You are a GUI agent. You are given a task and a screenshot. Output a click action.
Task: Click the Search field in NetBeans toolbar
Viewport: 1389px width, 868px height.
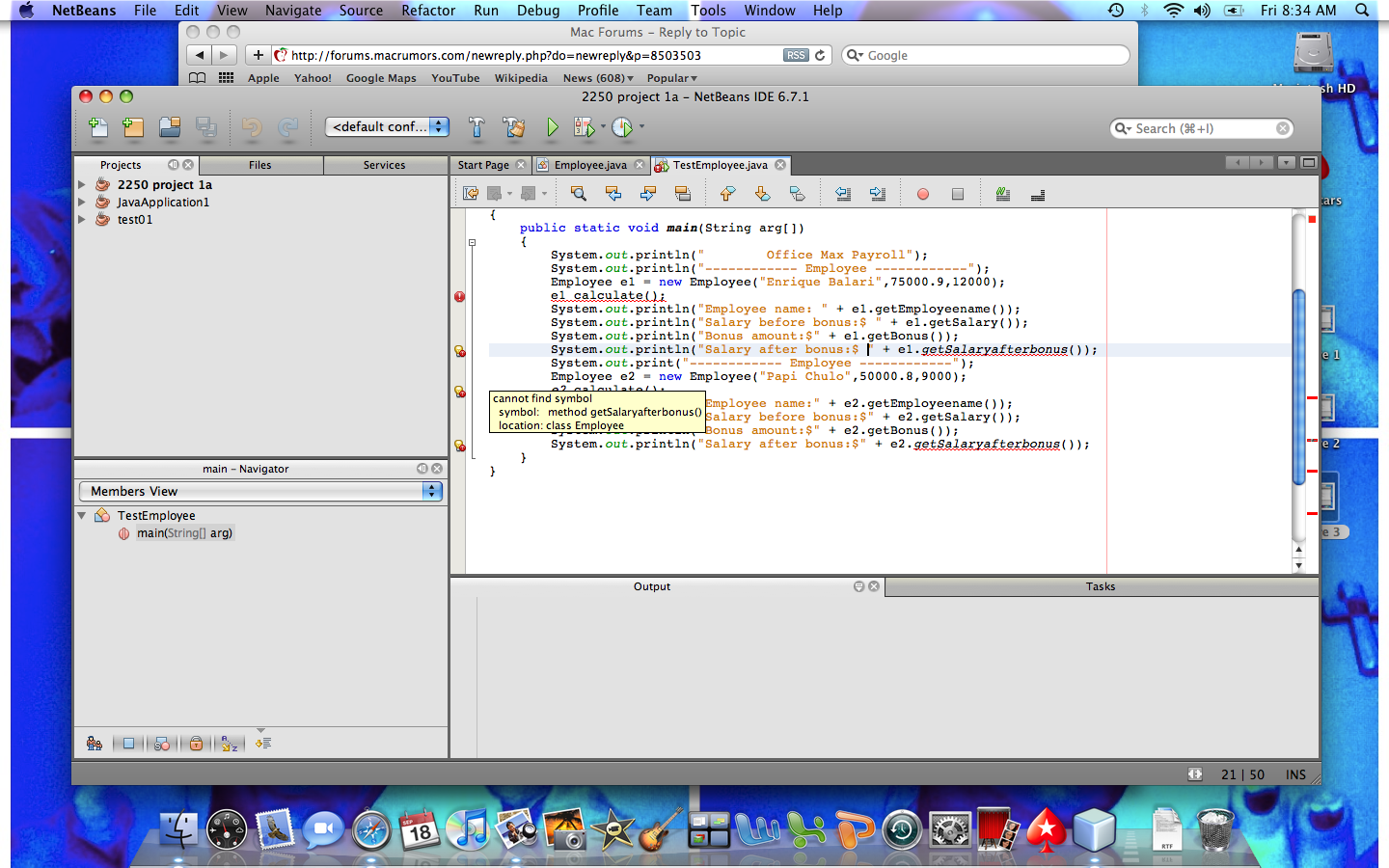(x=1201, y=128)
